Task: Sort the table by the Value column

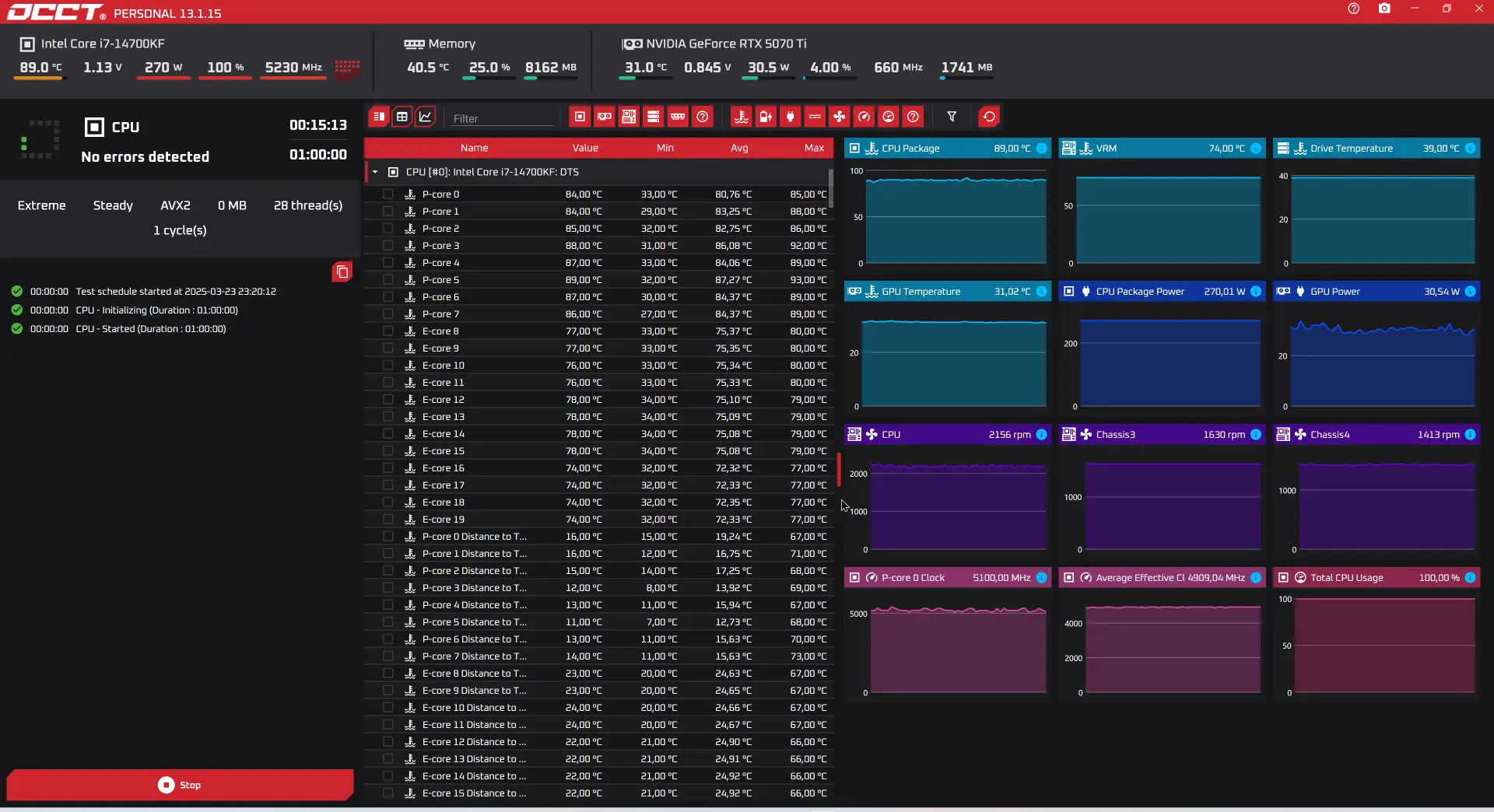Action: click(585, 148)
